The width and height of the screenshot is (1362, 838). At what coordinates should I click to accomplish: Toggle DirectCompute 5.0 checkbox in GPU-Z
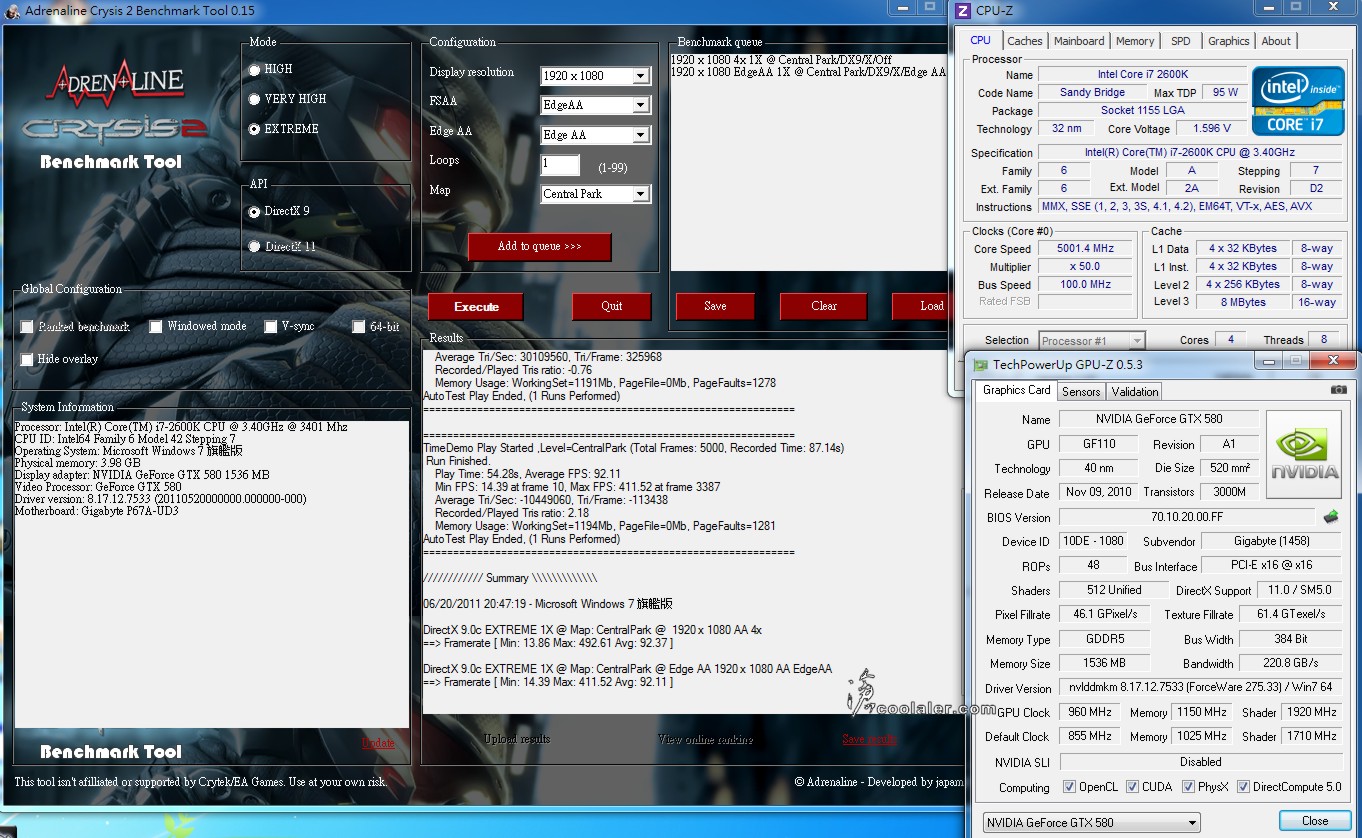coord(1243,787)
